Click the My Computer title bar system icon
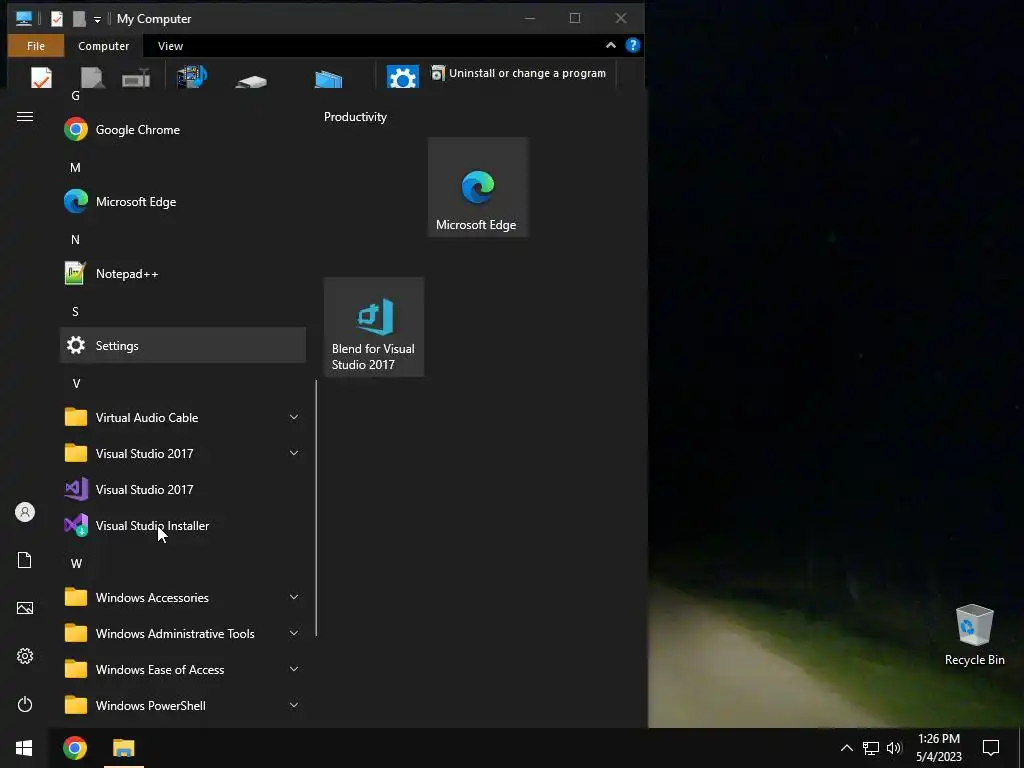The width and height of the screenshot is (1024, 768). coord(24,19)
